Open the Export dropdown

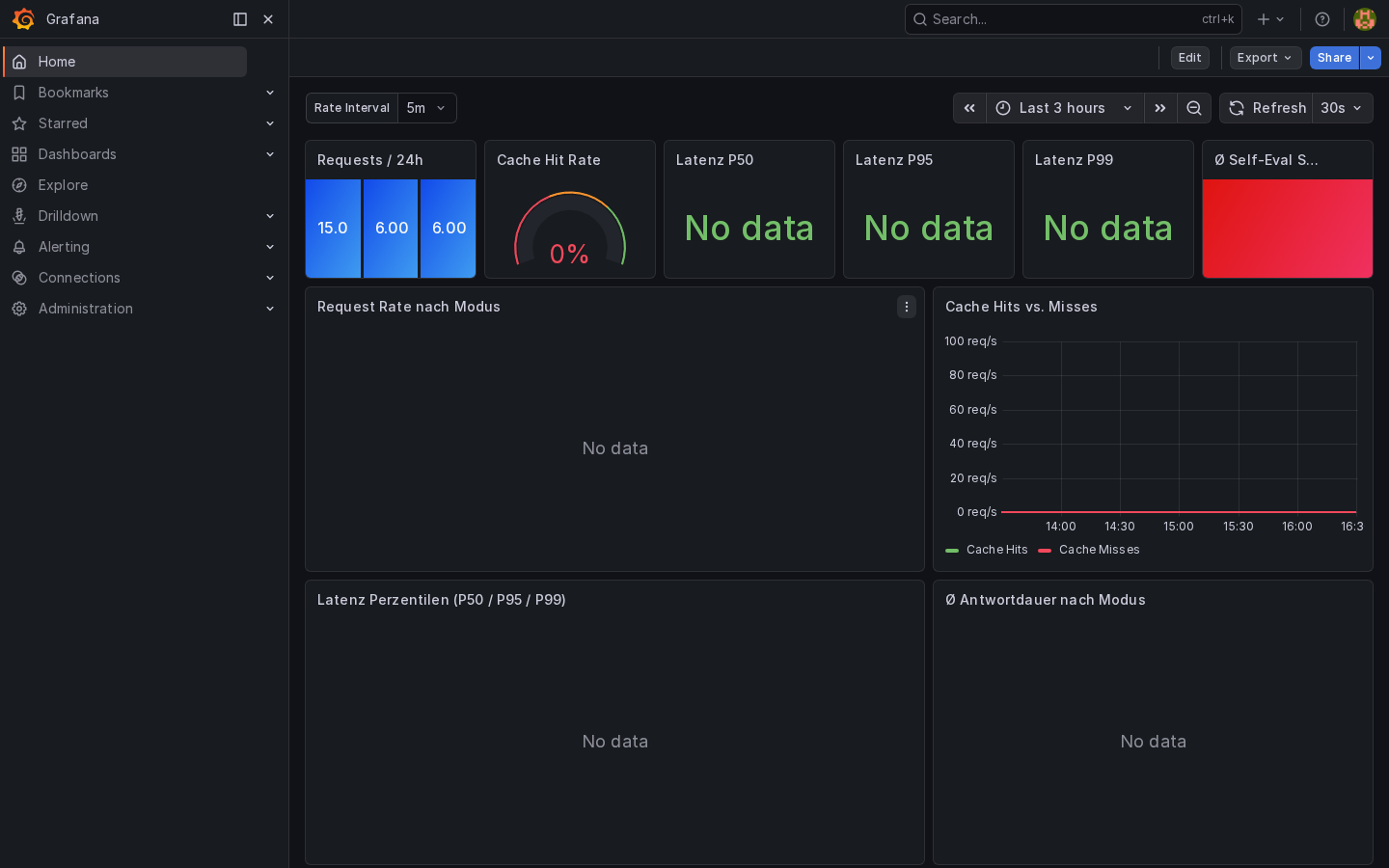(1266, 58)
